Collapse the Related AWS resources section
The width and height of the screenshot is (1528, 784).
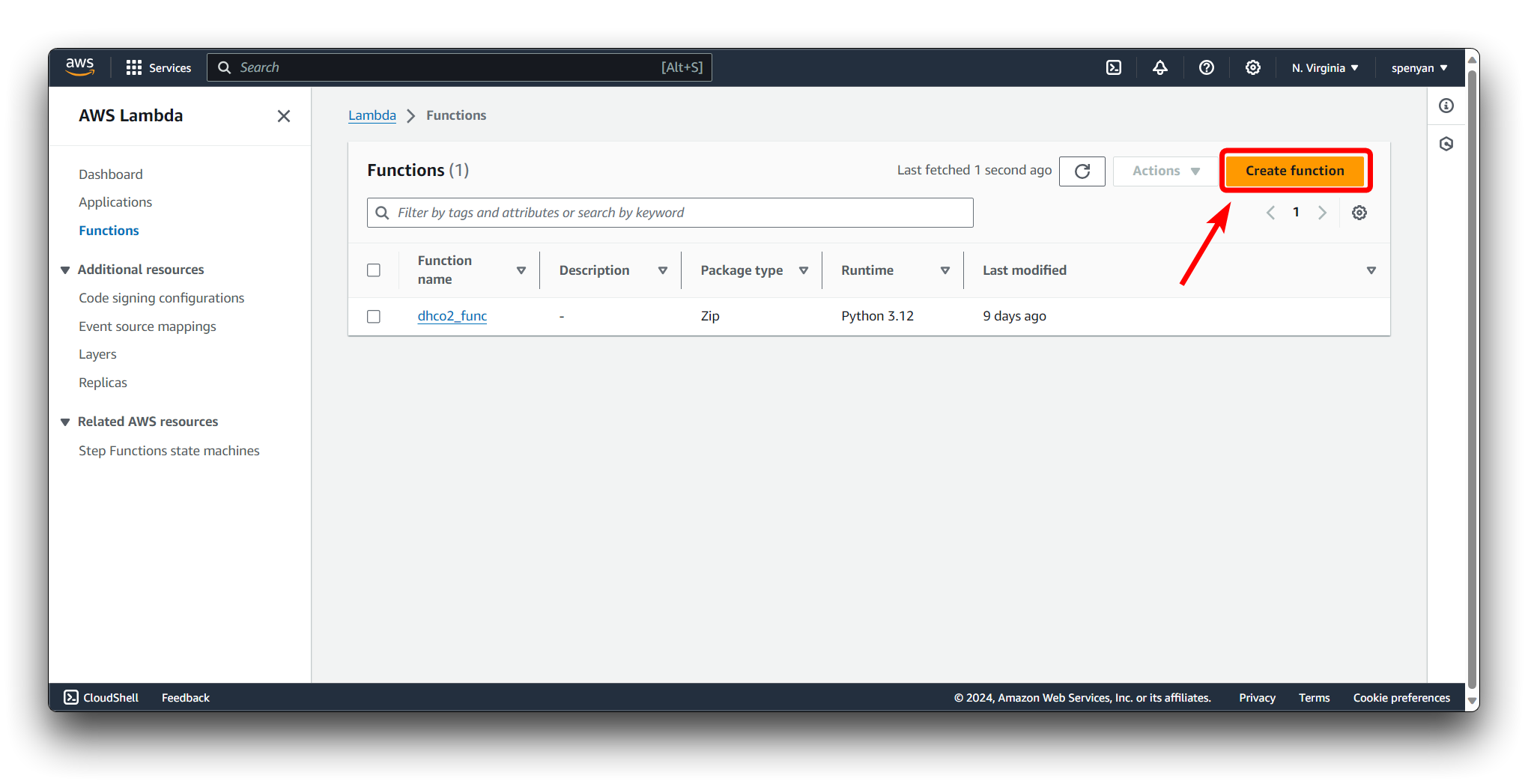pyautogui.click(x=65, y=422)
